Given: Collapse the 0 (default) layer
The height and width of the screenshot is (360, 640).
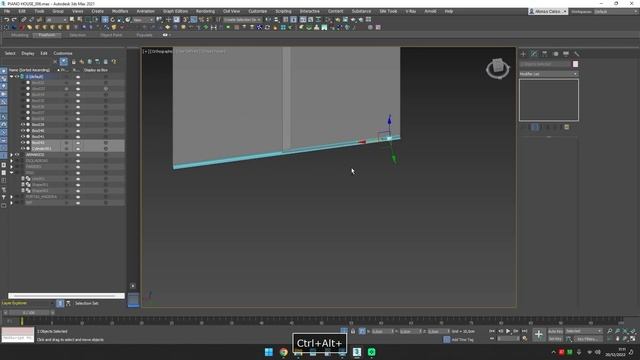Looking at the screenshot, I should (11, 76).
